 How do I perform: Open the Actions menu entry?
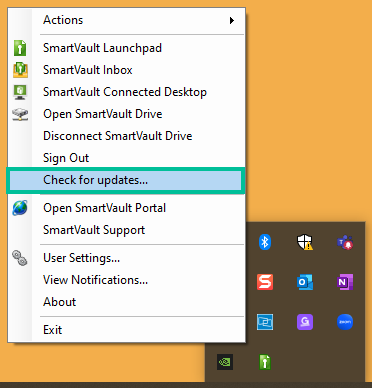pyautogui.click(x=126, y=20)
